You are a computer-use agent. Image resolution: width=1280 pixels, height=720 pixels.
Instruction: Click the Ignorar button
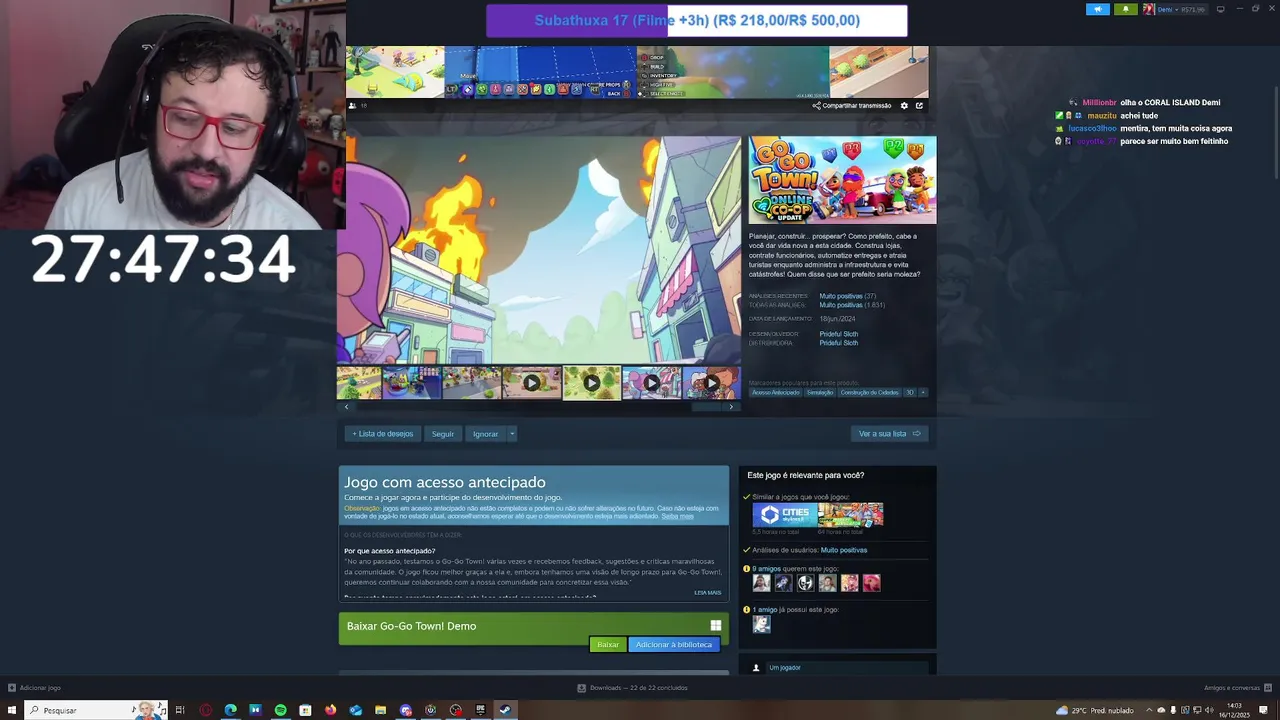(x=486, y=434)
